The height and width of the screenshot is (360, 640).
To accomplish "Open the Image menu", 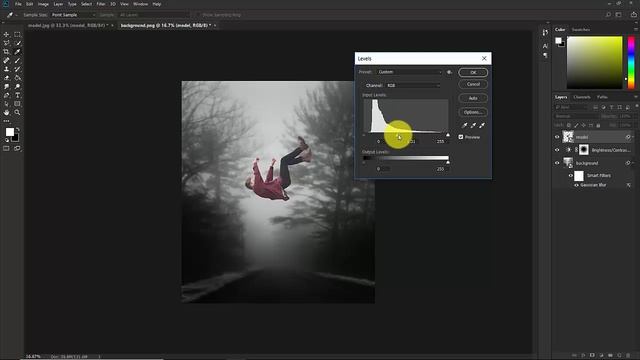I will (x=43, y=4).
